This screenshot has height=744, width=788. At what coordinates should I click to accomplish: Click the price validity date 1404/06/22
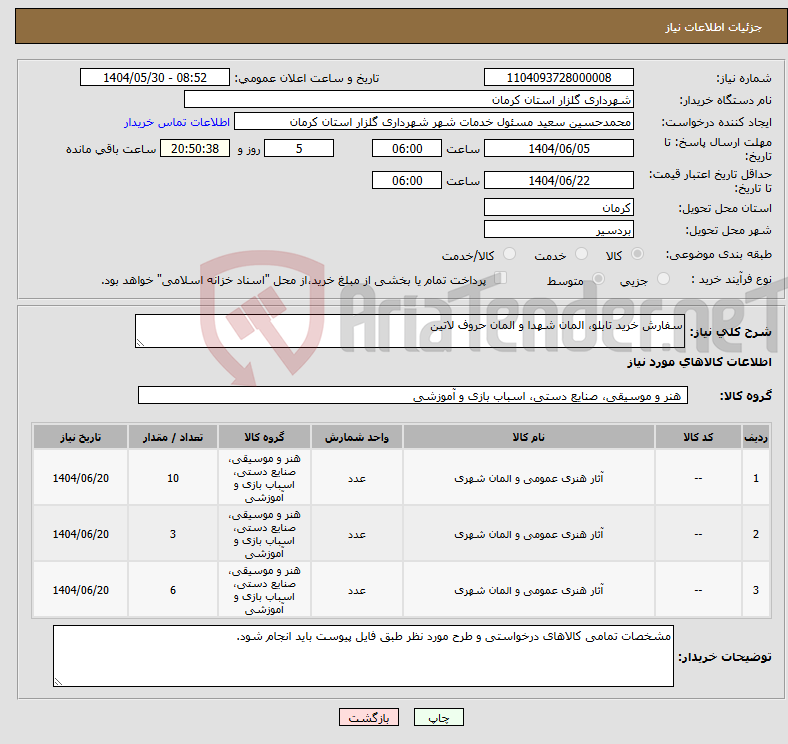coord(559,180)
